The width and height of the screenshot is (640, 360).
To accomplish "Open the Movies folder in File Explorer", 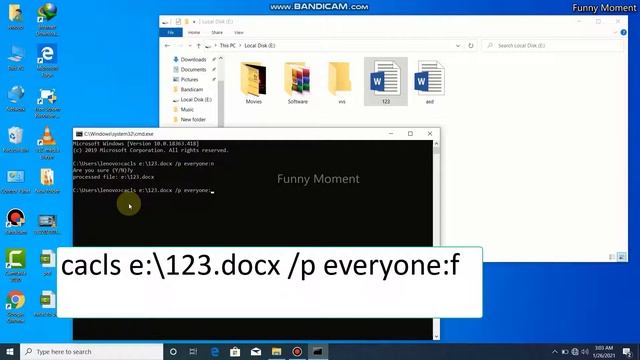I will [x=253, y=83].
